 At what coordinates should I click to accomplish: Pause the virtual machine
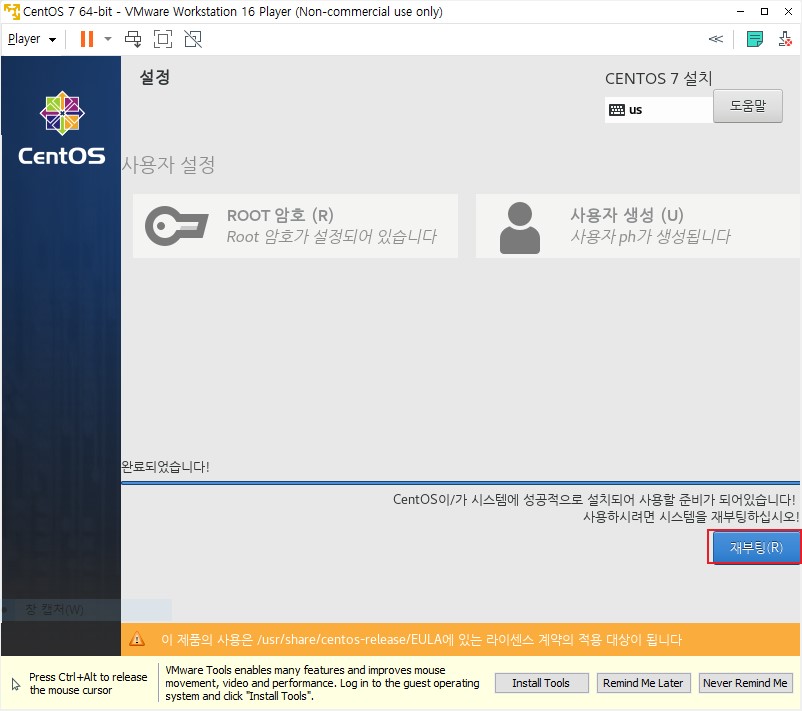click(x=87, y=39)
